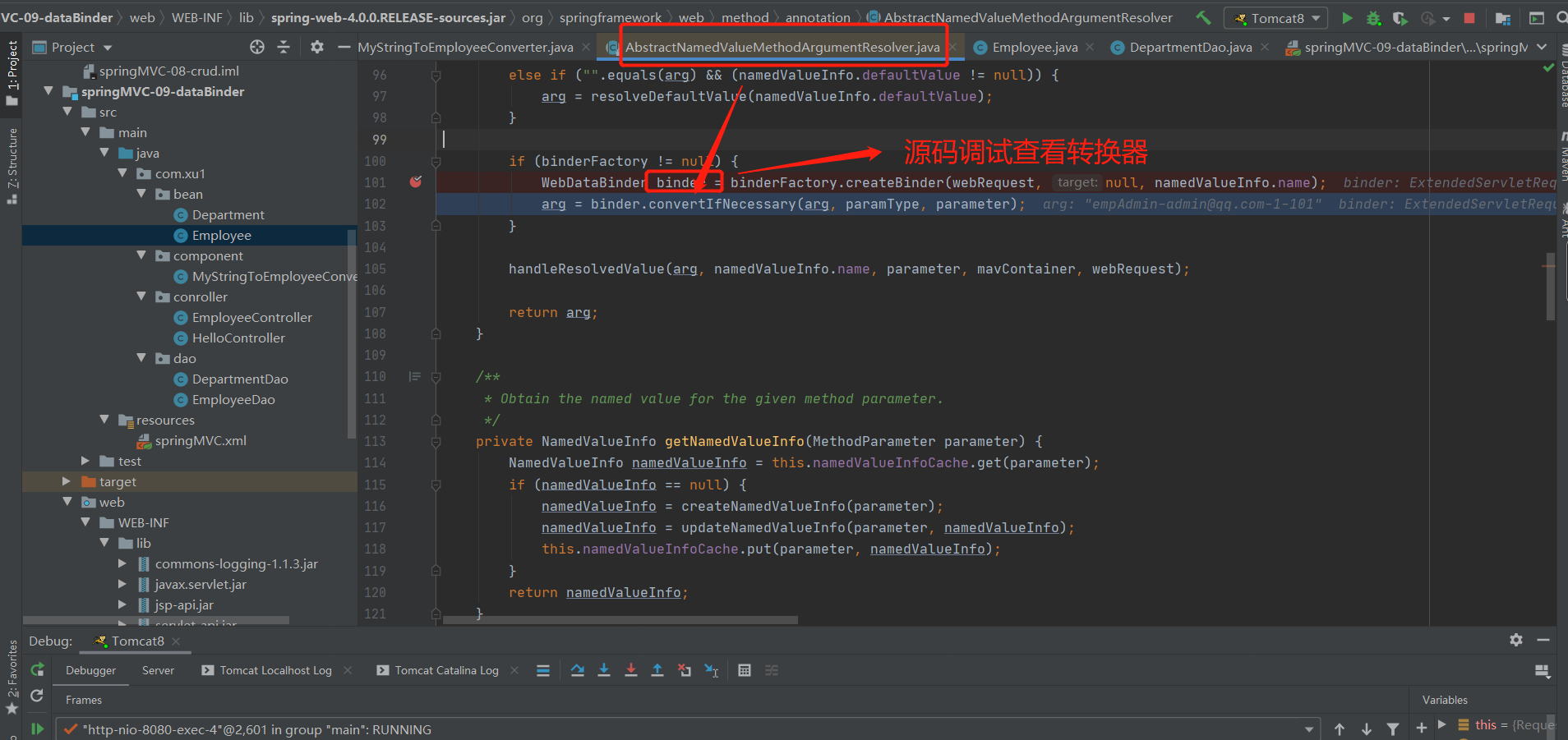Open Project Structure icon in top toolbar
The width and height of the screenshot is (1568, 740).
click(1503, 18)
